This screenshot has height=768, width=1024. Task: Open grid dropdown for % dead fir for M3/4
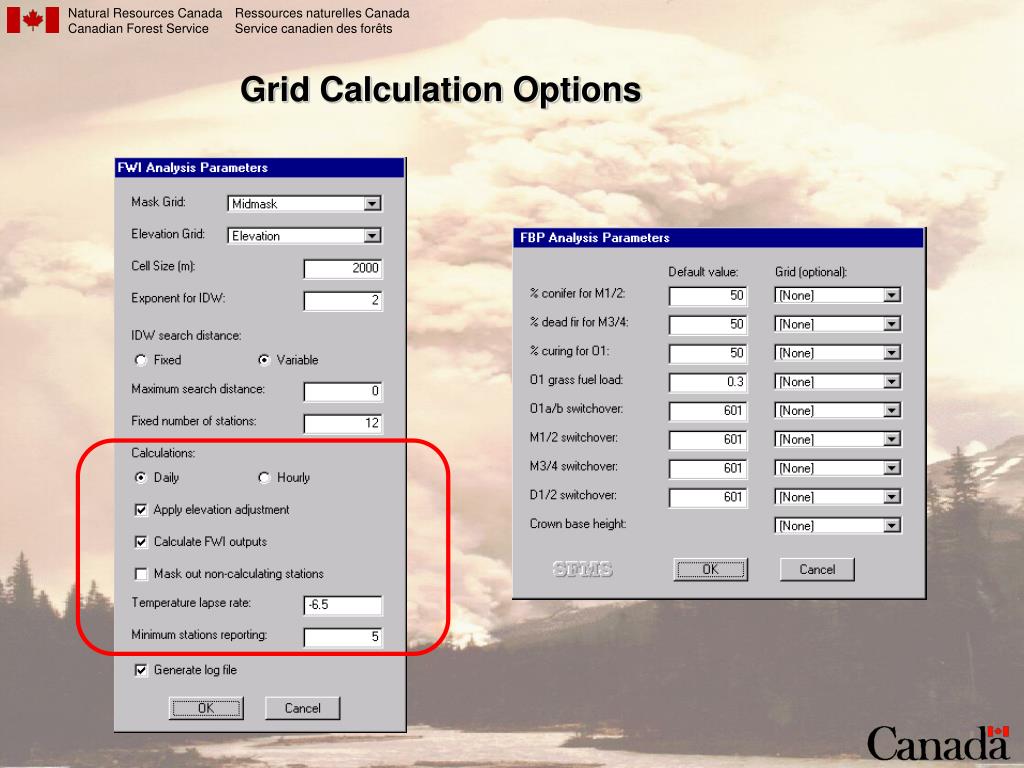(x=892, y=324)
